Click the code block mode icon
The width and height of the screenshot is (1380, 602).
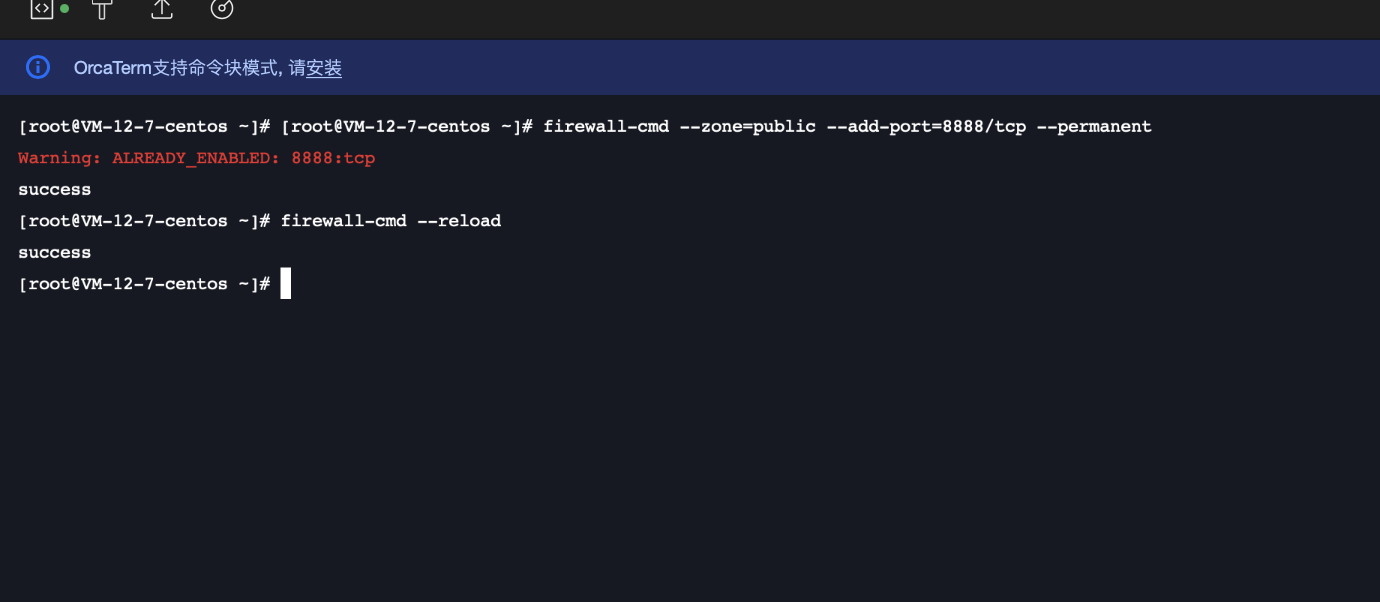41,9
